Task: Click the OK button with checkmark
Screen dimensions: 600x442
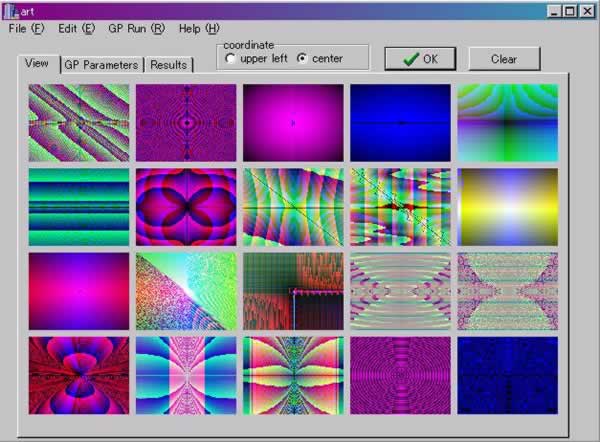Action: point(420,59)
